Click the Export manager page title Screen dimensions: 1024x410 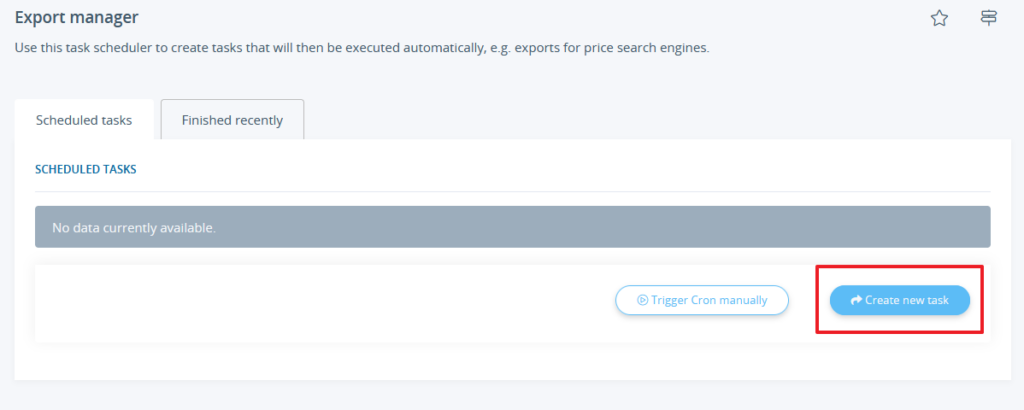pos(77,18)
